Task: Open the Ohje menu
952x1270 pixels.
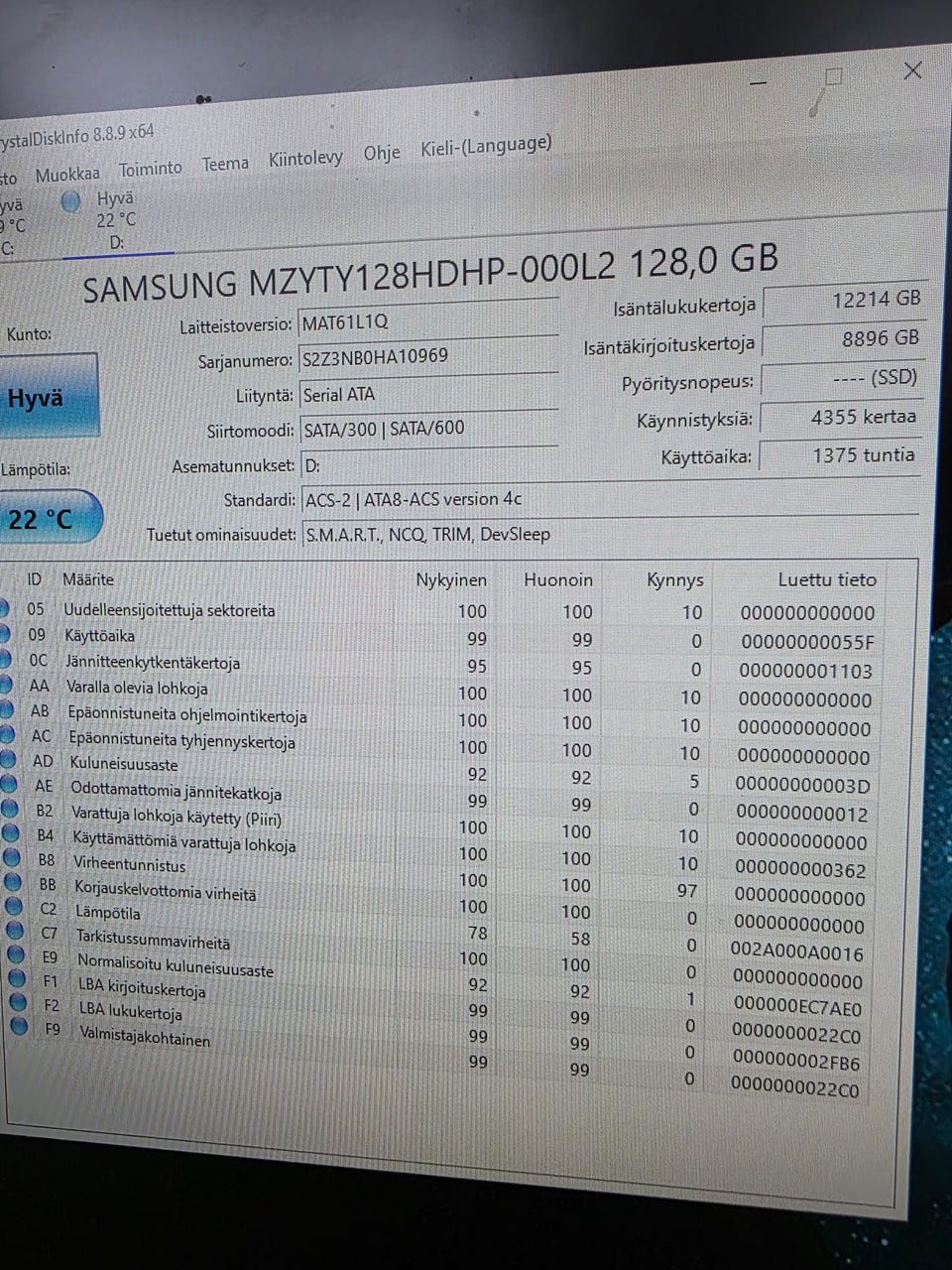Action: coord(382,153)
